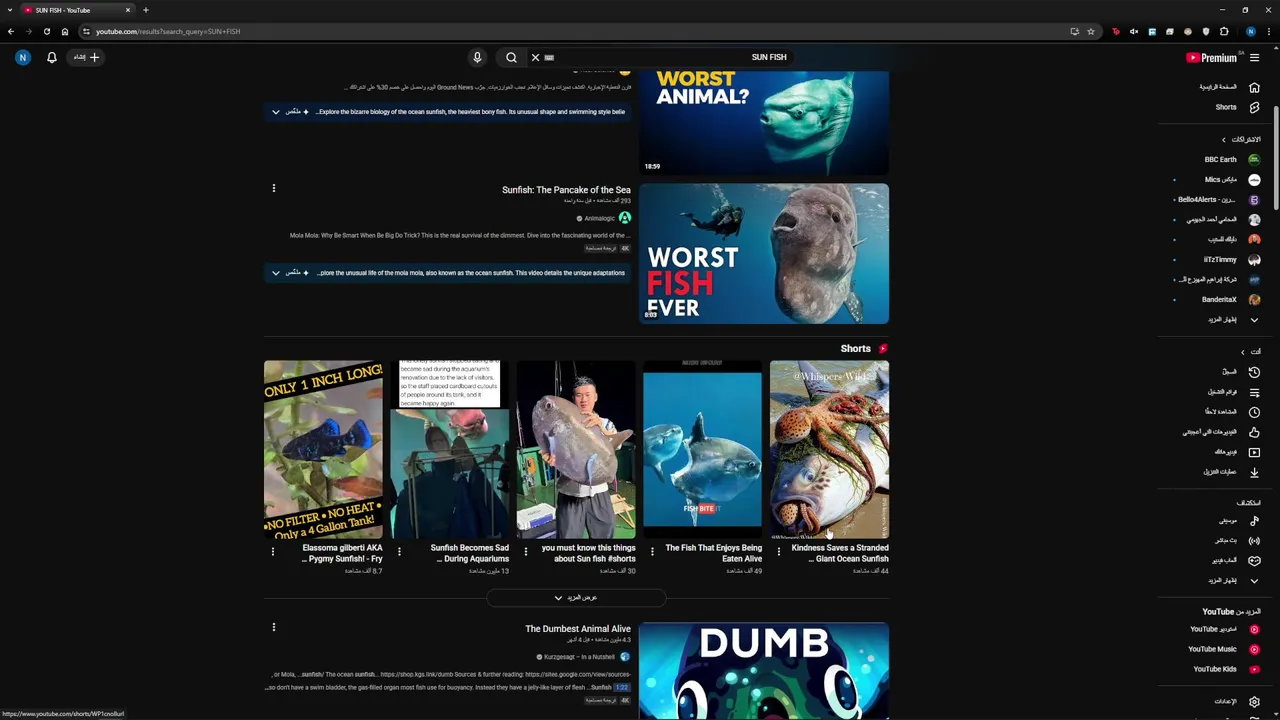1280x720 pixels.
Task: Open the Home page sidebar icon
Action: [x=1254, y=87]
